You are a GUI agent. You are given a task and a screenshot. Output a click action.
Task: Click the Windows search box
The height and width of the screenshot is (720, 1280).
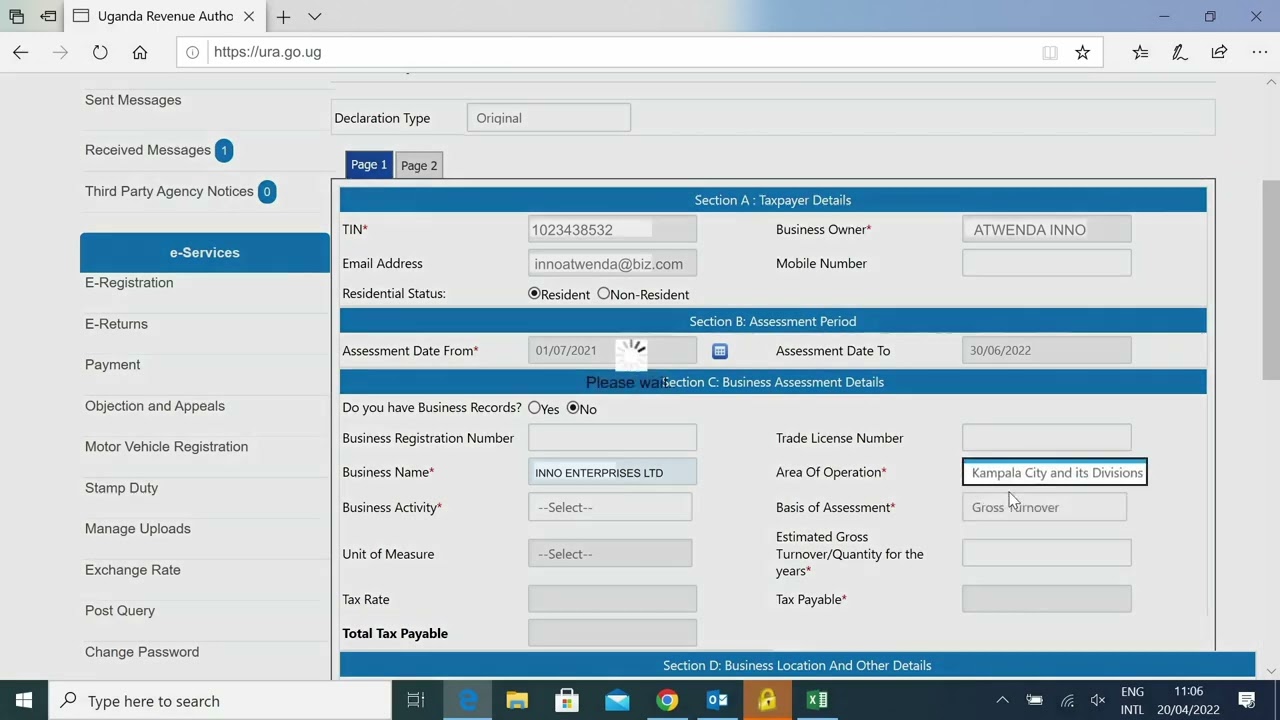point(220,701)
